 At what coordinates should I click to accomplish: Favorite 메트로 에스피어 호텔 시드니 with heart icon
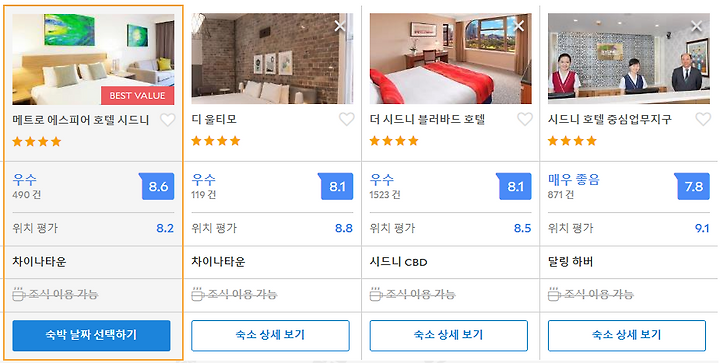(x=168, y=120)
